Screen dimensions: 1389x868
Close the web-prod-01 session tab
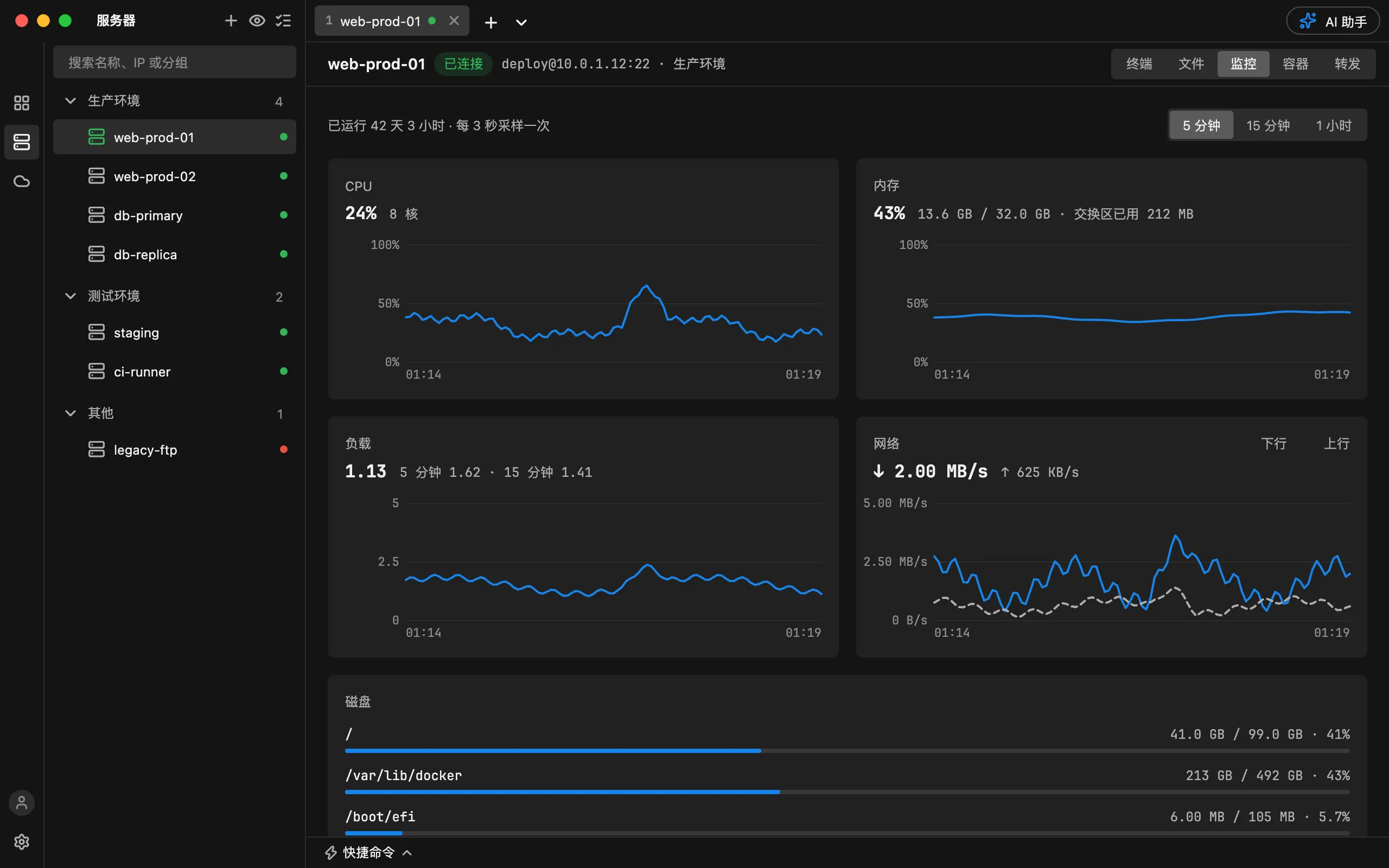(454, 21)
